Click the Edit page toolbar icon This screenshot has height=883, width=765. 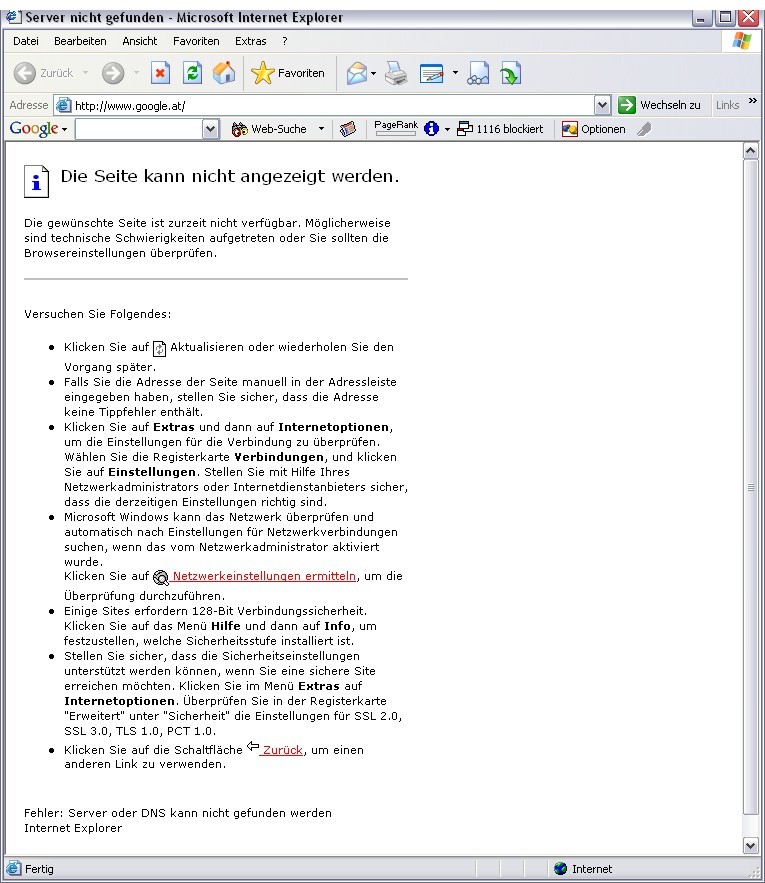(x=432, y=73)
